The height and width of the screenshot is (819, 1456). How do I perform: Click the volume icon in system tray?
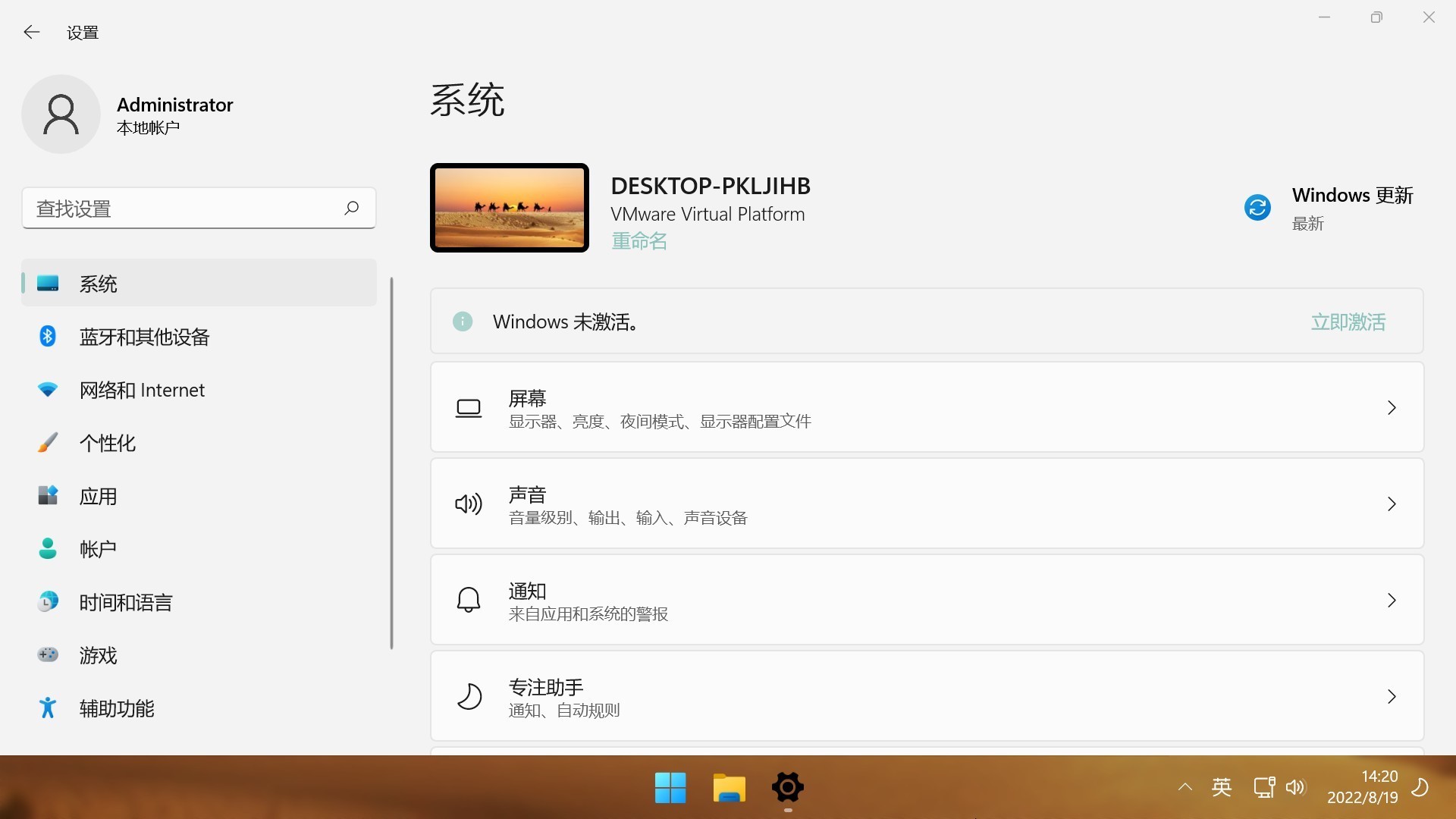(1295, 787)
